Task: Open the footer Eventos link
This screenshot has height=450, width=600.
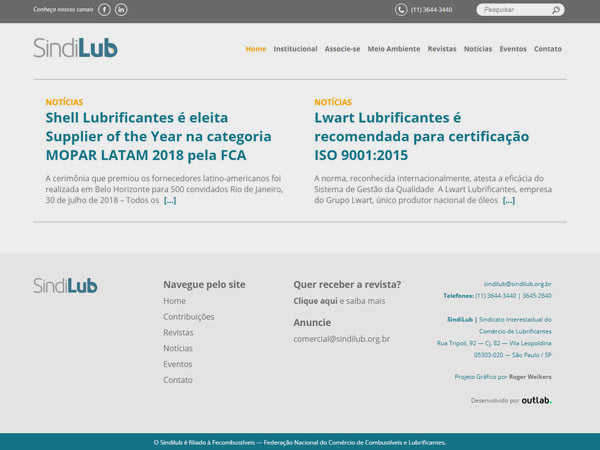Action: [x=178, y=364]
